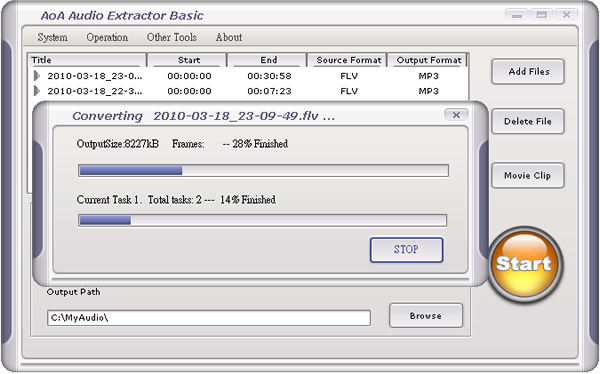600x374 pixels.
Task: Click the Add Files button
Action: [x=528, y=72]
